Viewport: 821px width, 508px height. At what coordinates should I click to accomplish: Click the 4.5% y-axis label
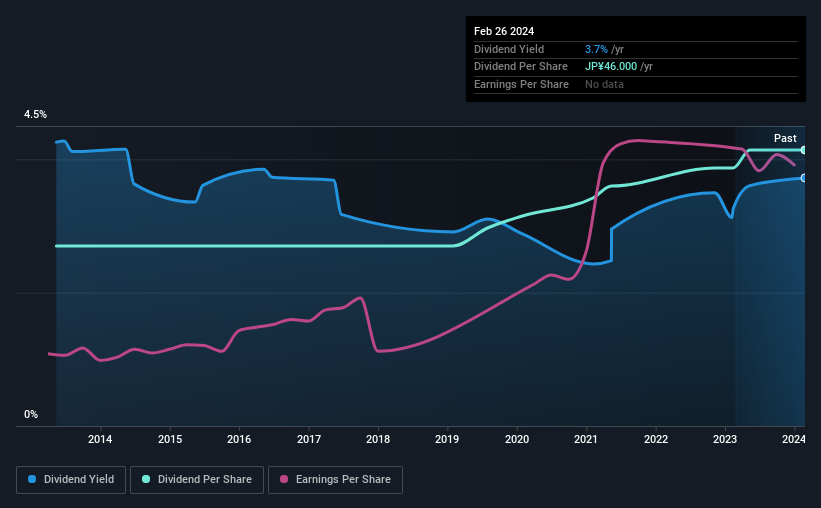35,114
